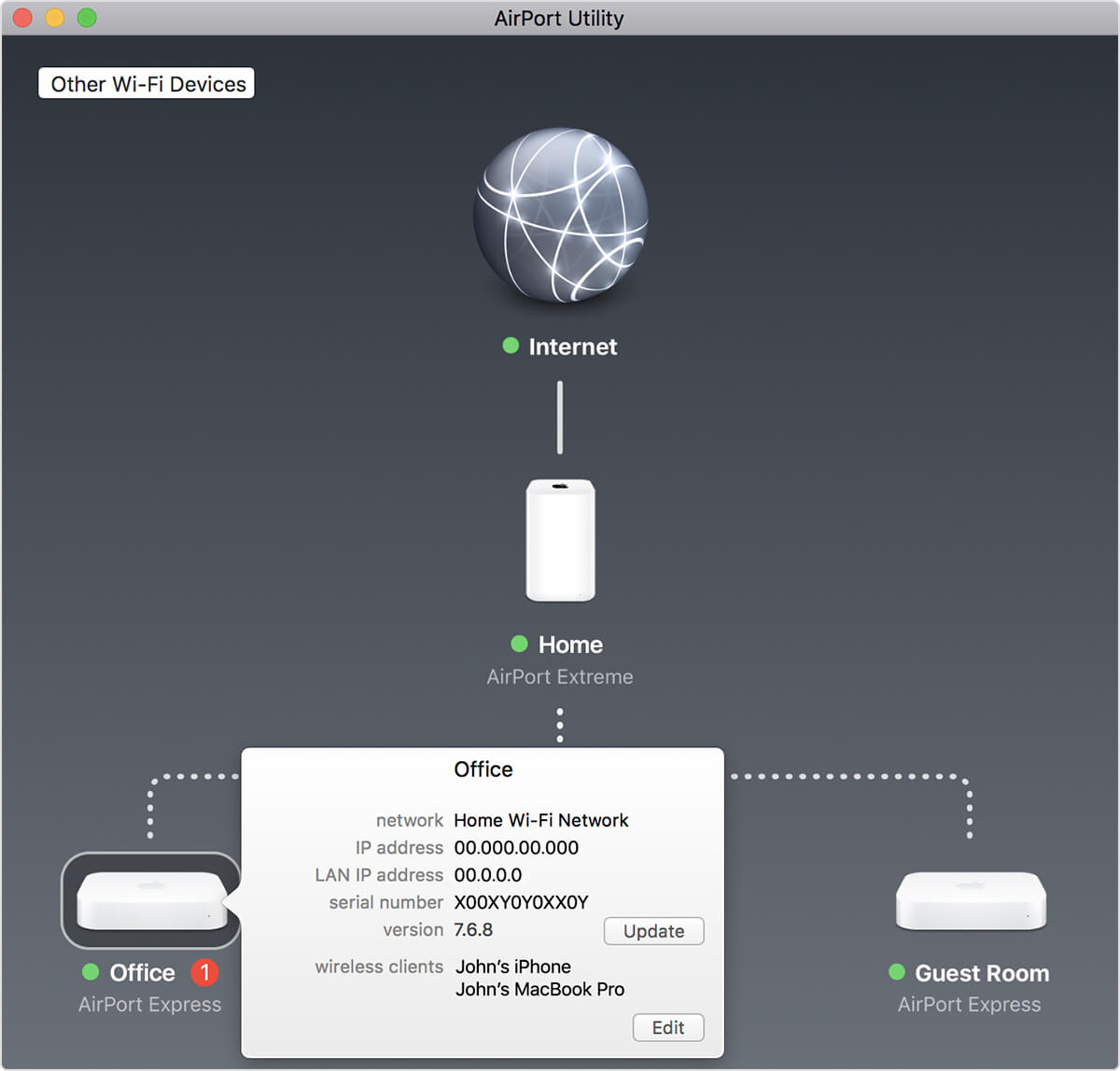
Task: Click John's iPhone in wireless clients
Action: pos(512,967)
